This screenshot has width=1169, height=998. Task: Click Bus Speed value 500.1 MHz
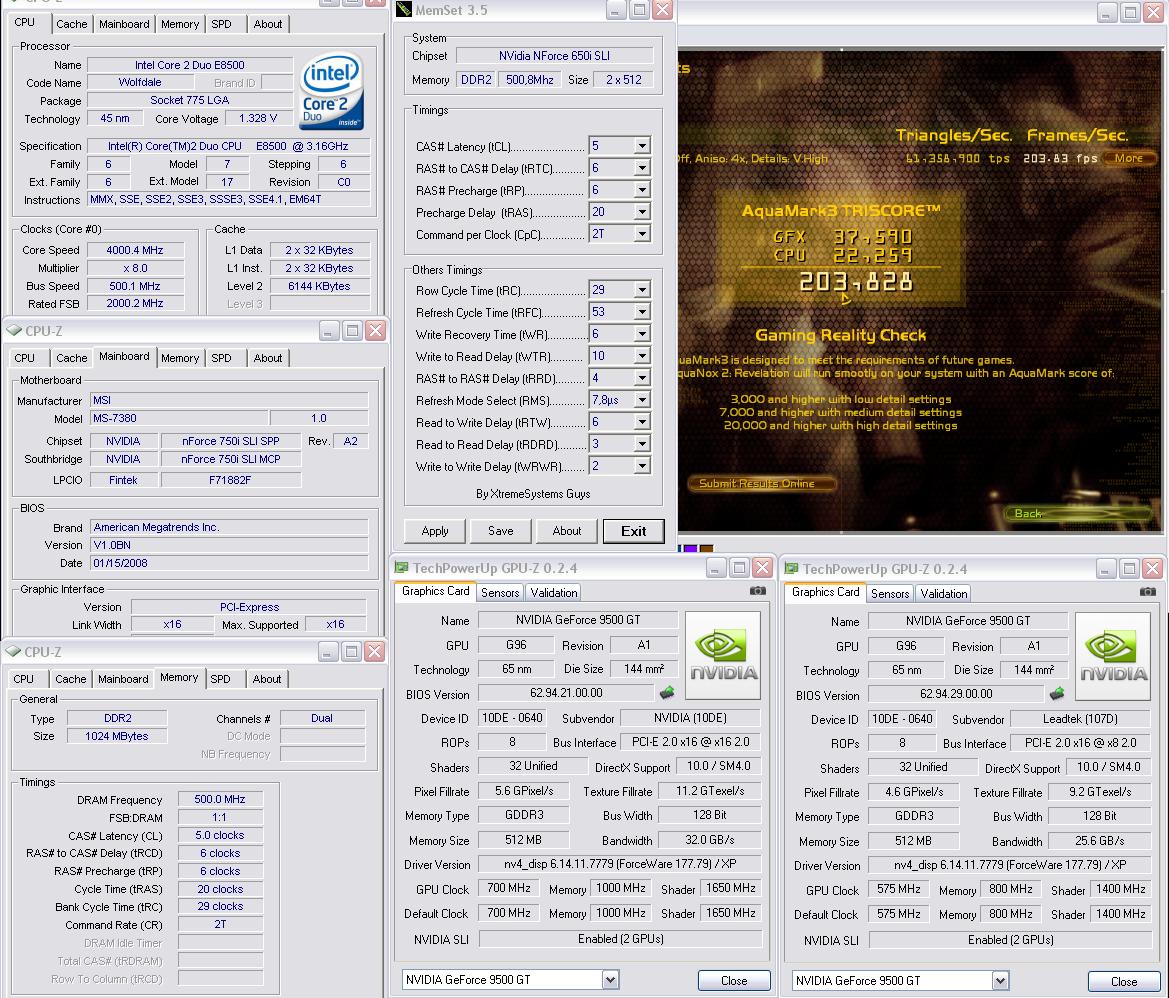135,286
